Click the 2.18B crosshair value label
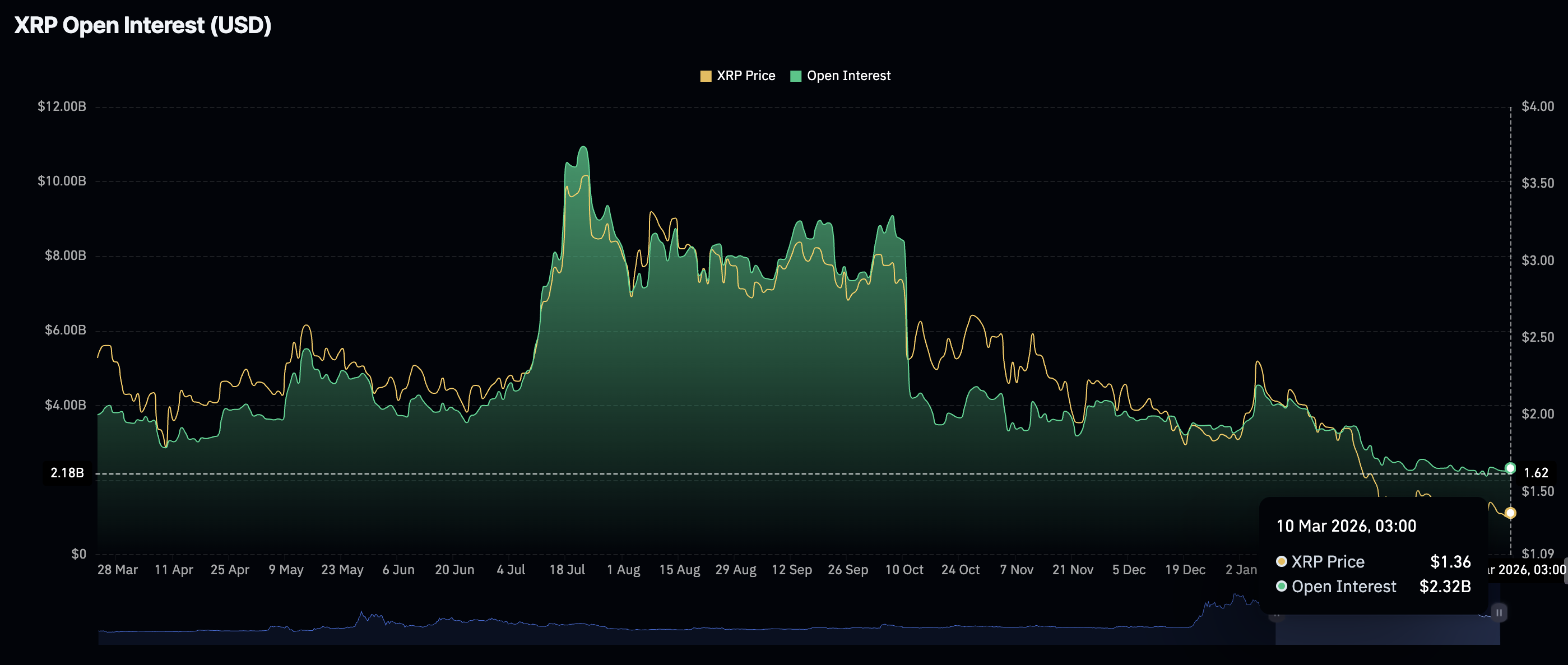 coord(67,473)
